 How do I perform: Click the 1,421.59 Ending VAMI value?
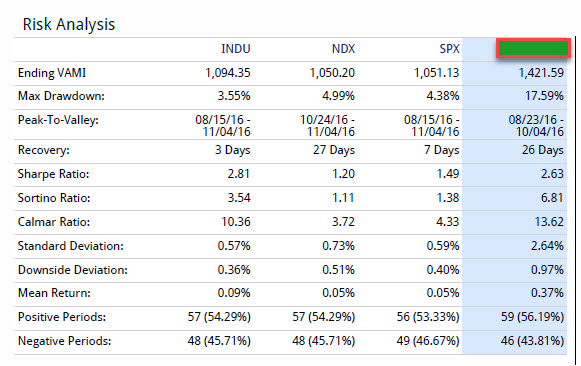click(541, 73)
